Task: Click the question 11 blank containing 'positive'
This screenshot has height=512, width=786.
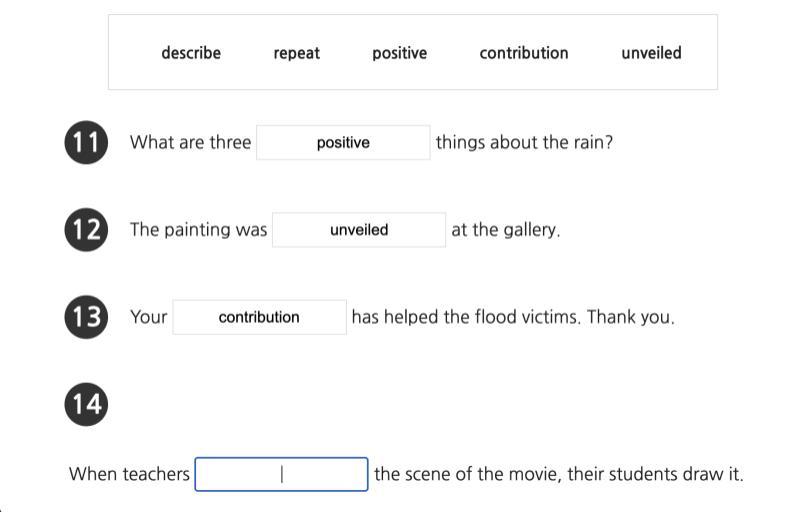Action: pos(343,143)
